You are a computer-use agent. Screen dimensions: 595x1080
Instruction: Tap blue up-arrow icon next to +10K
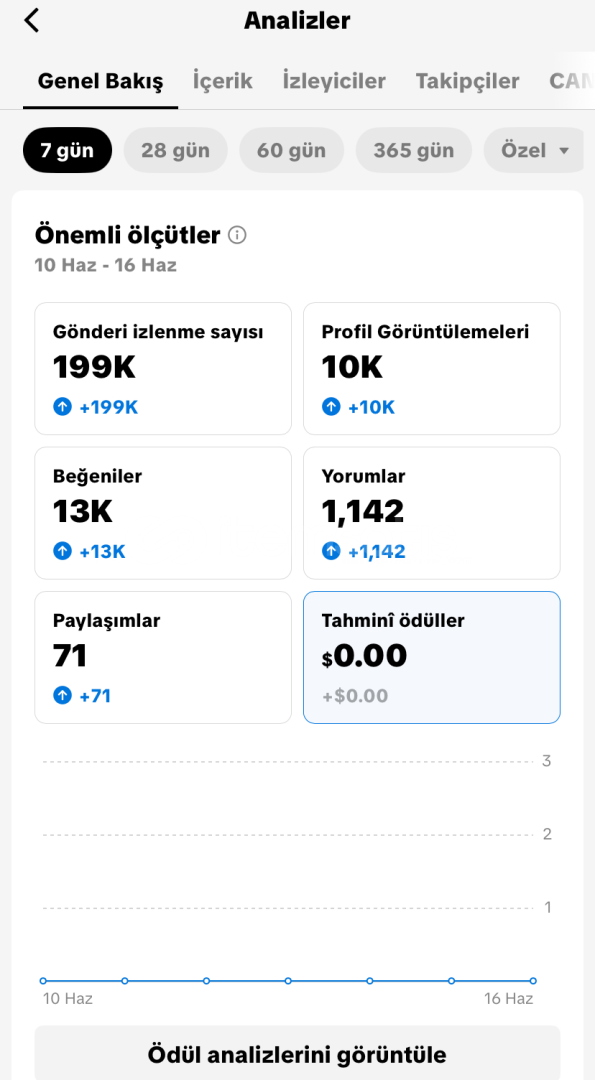click(331, 407)
